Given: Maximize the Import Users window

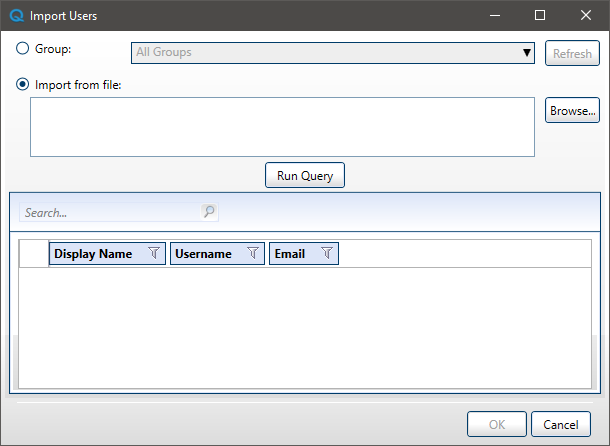Looking at the screenshot, I should (540, 16).
